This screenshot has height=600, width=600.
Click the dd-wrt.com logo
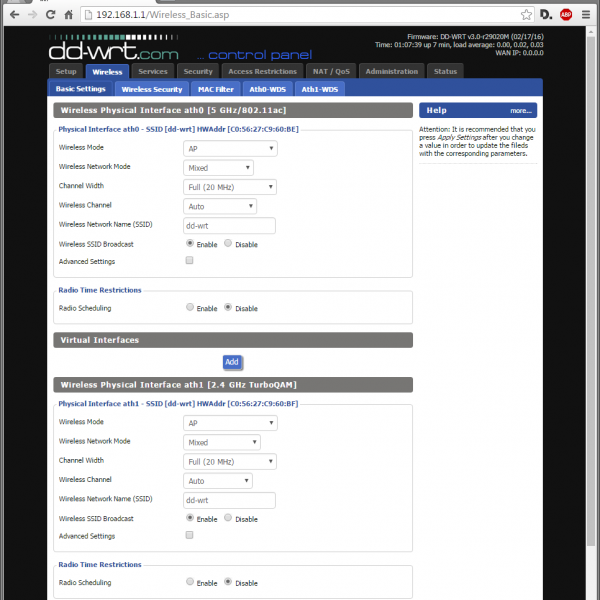coord(115,51)
